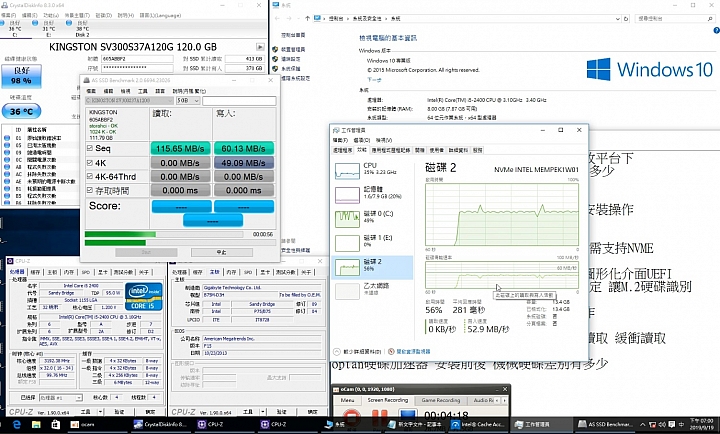The width and height of the screenshot is (720, 434).
Task: Select SMART attribute row ID 01
Action: point(40,138)
